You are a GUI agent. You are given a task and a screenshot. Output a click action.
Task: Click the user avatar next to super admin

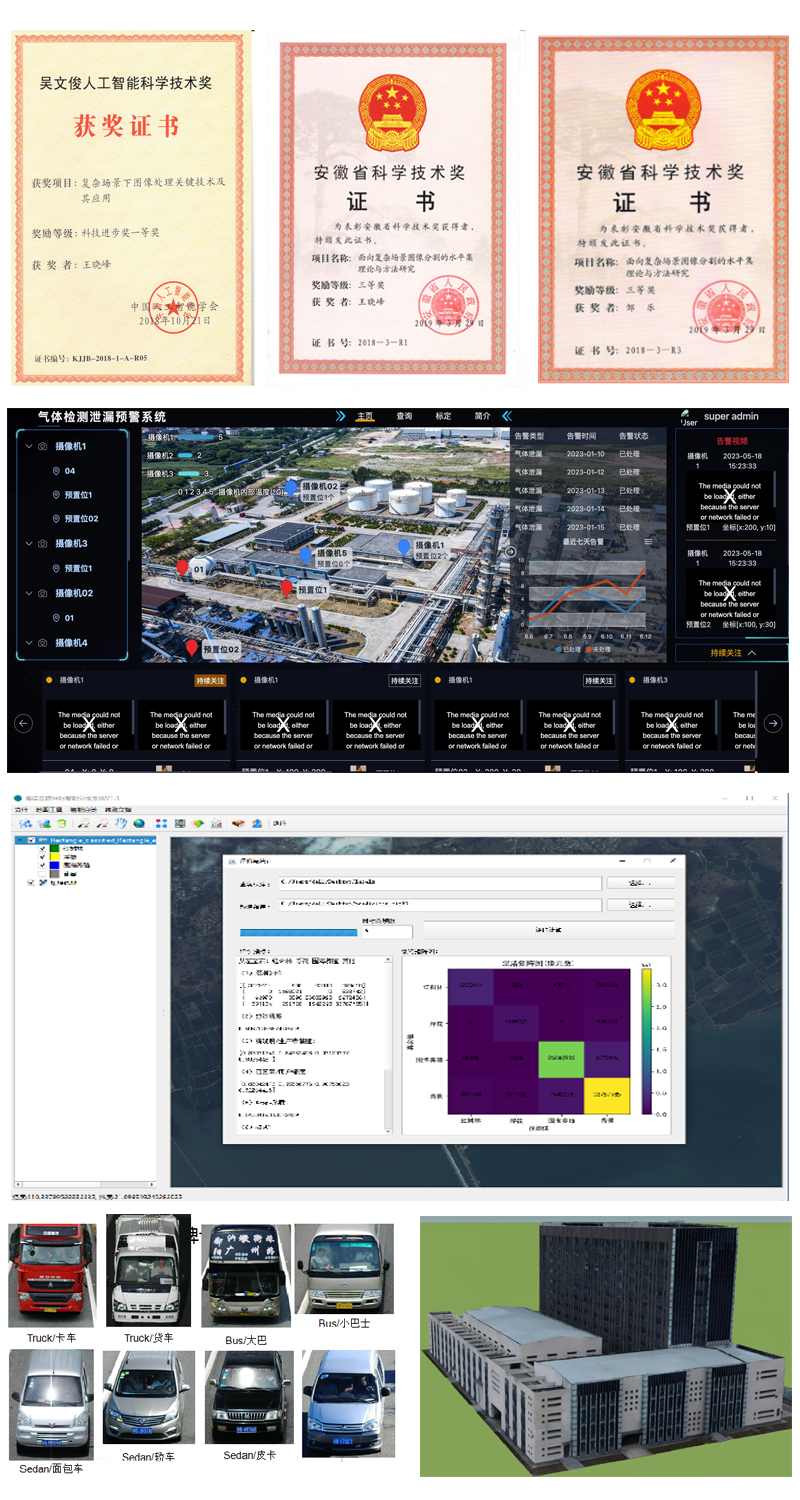687,415
